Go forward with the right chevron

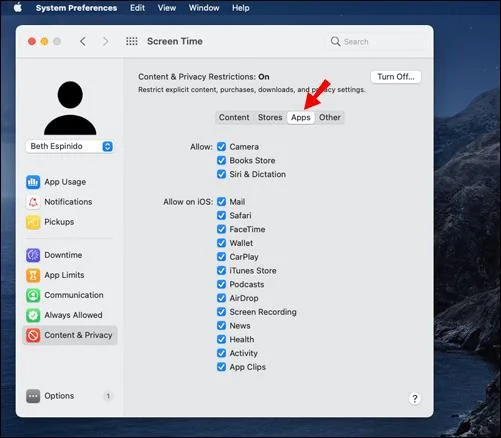coord(105,41)
